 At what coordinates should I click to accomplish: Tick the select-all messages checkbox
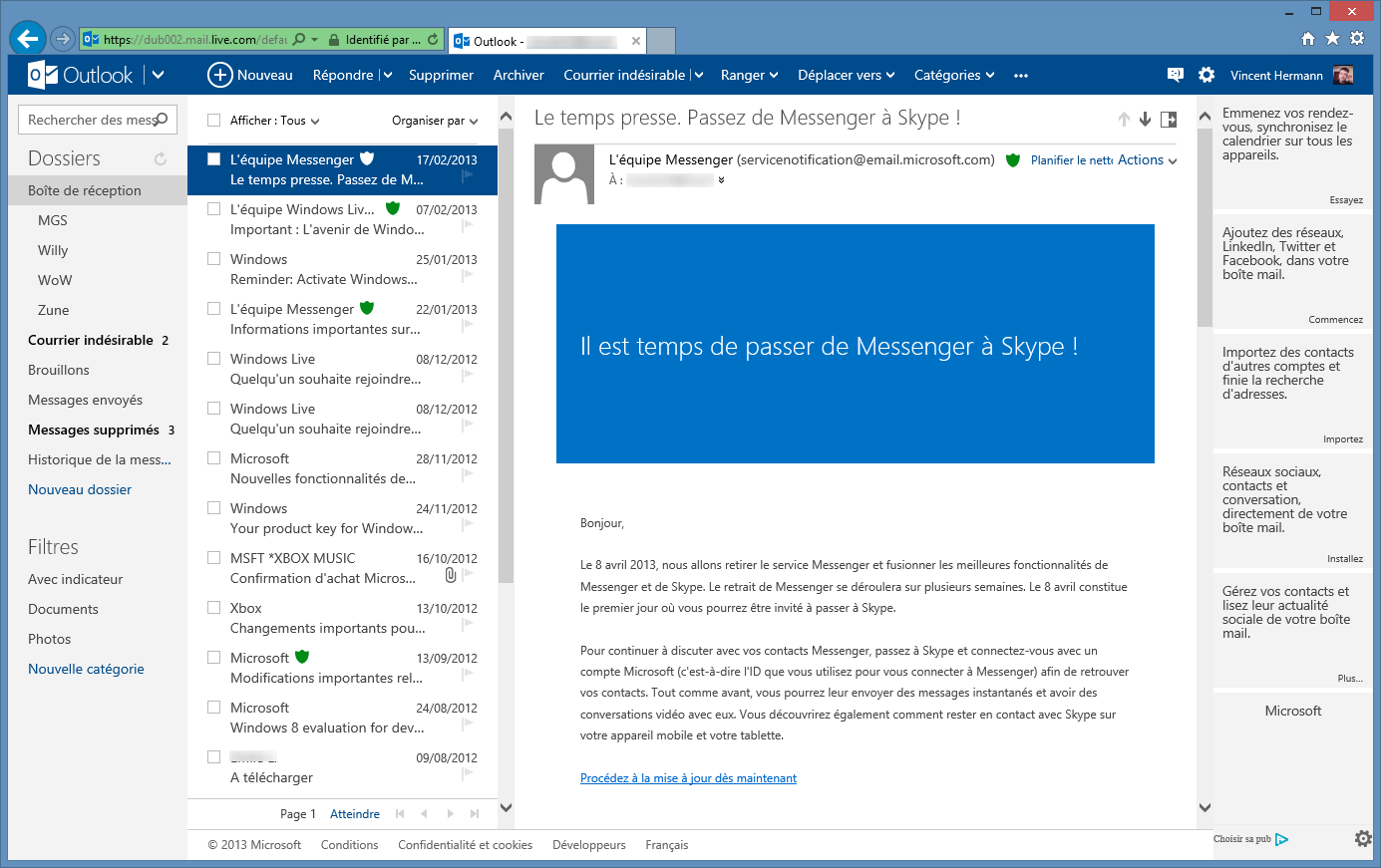pyautogui.click(x=213, y=120)
